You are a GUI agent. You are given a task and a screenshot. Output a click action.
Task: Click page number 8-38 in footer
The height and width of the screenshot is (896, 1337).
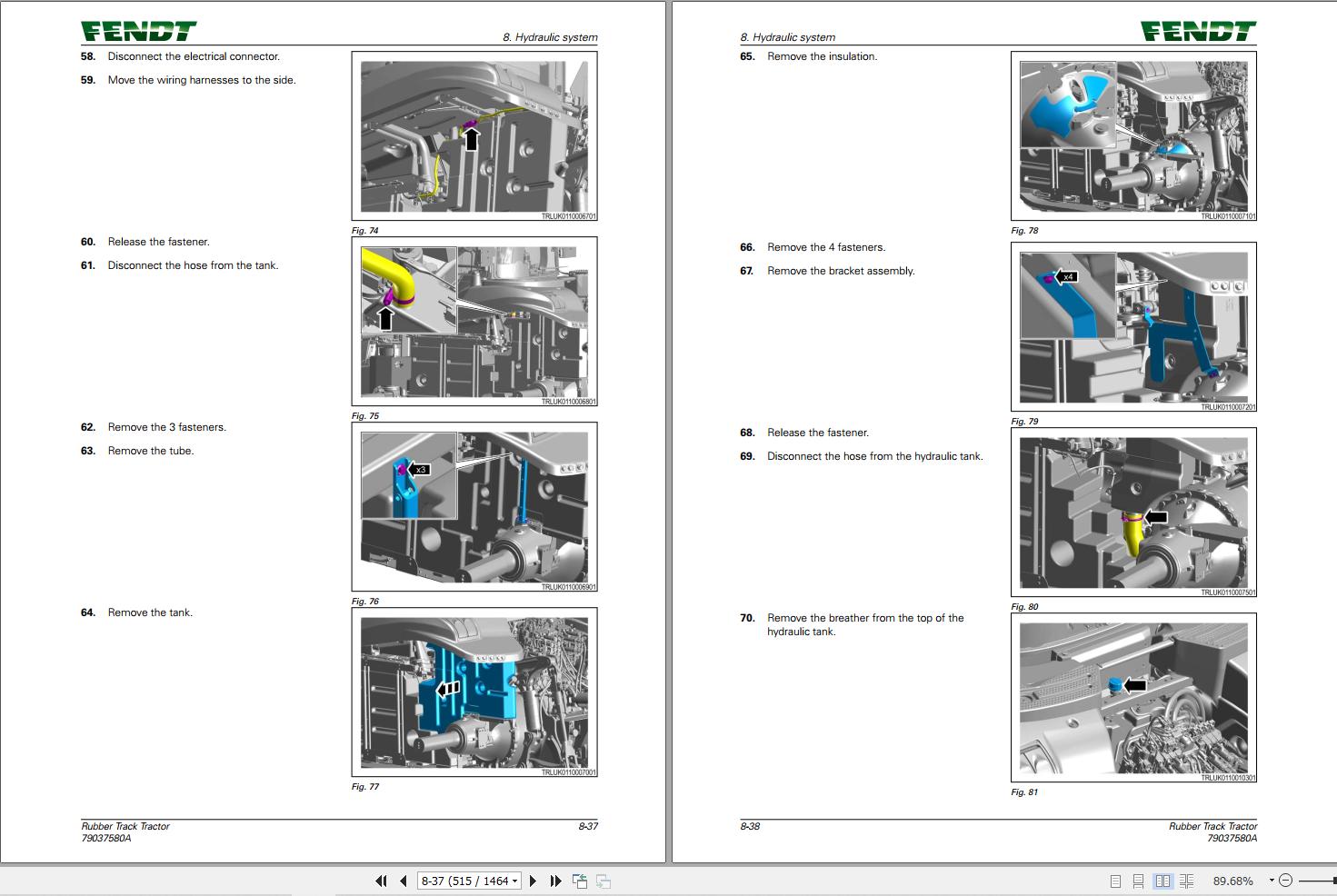[750, 826]
